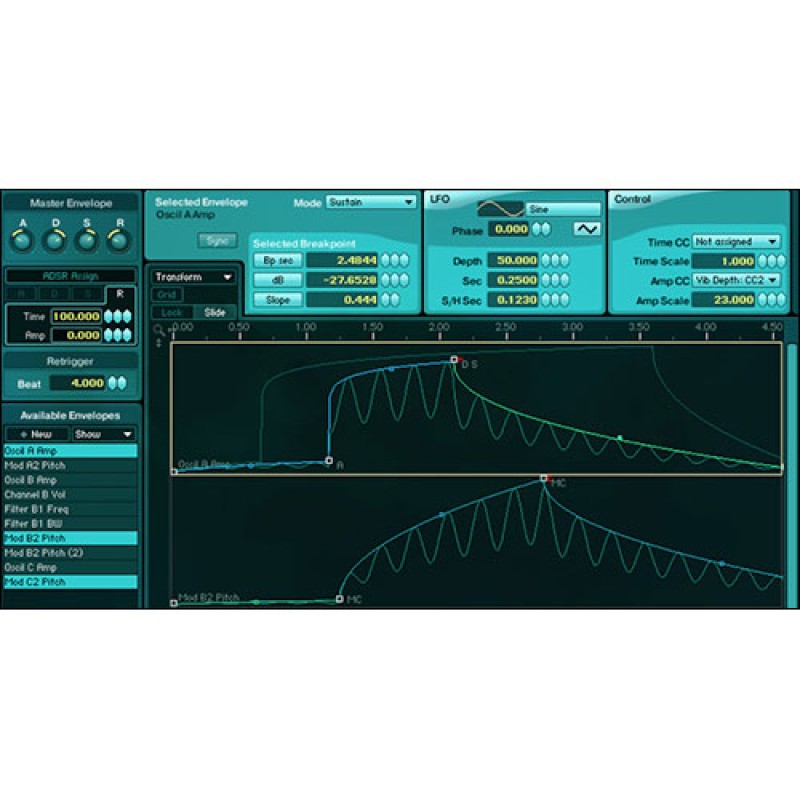Toggle the Sync button
Image resolution: width=800 pixels, height=800 pixels.
pyautogui.click(x=216, y=240)
